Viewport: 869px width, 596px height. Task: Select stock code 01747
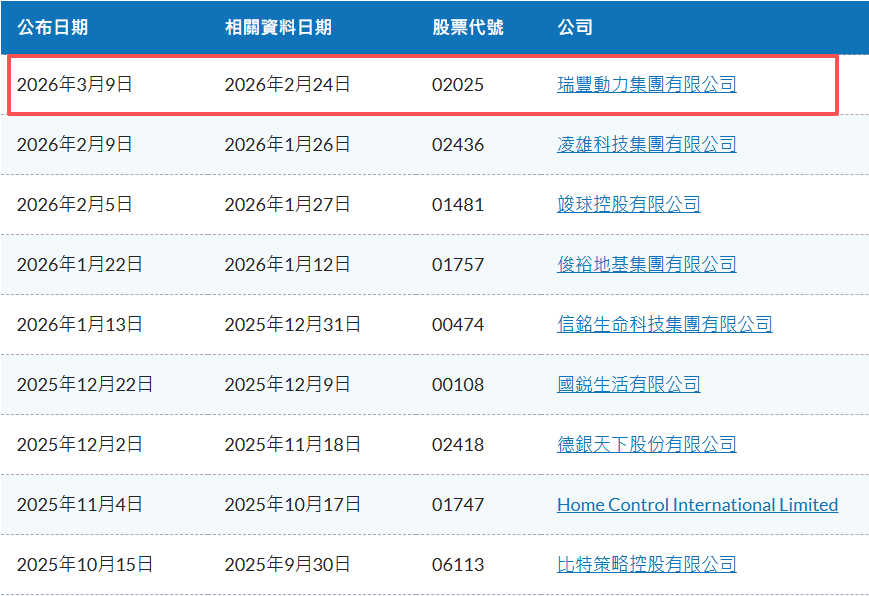[x=458, y=505]
